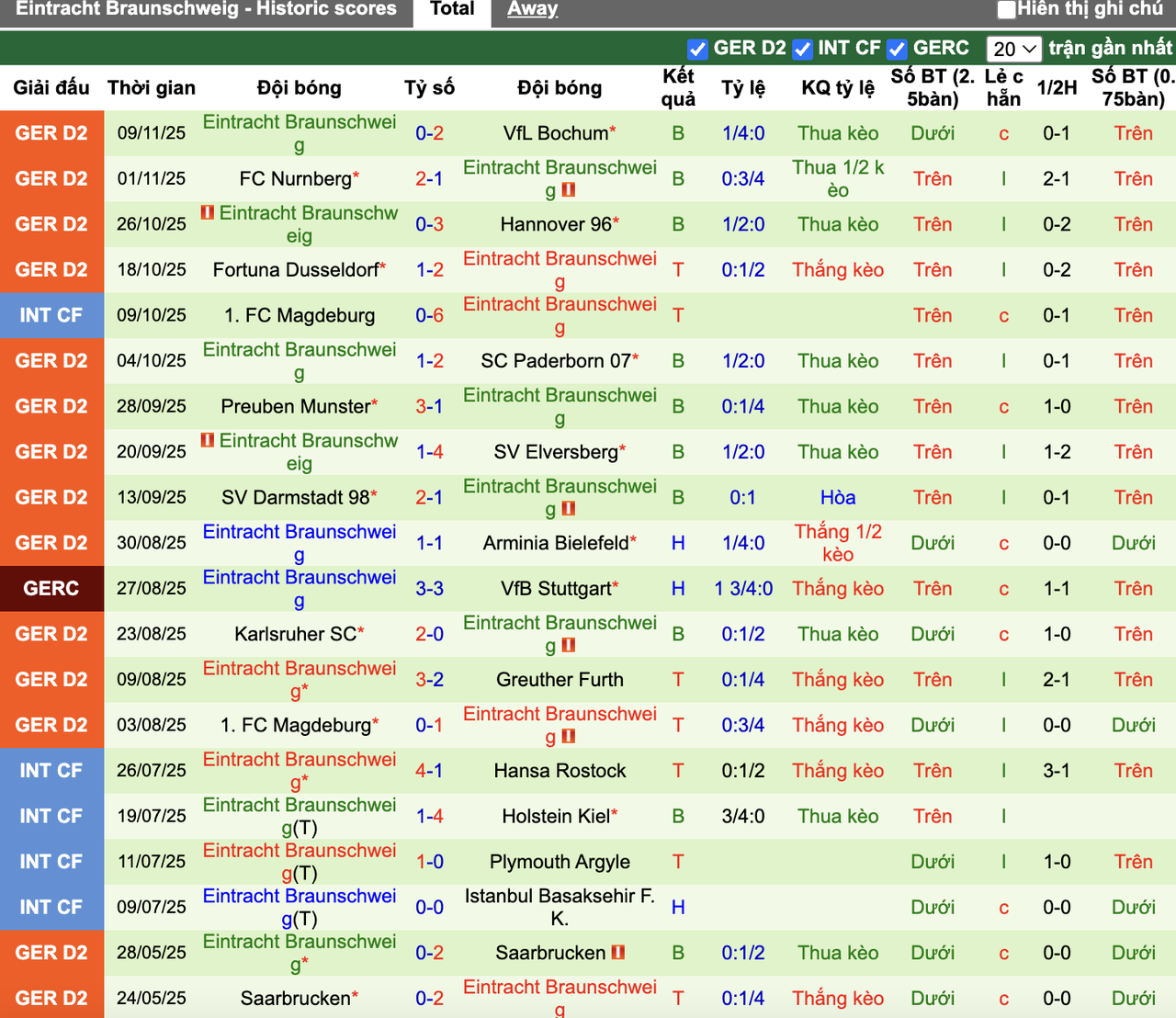Open the 20 recent matches dropdown
The width and height of the screenshot is (1176, 1018).
pyautogui.click(x=1014, y=49)
